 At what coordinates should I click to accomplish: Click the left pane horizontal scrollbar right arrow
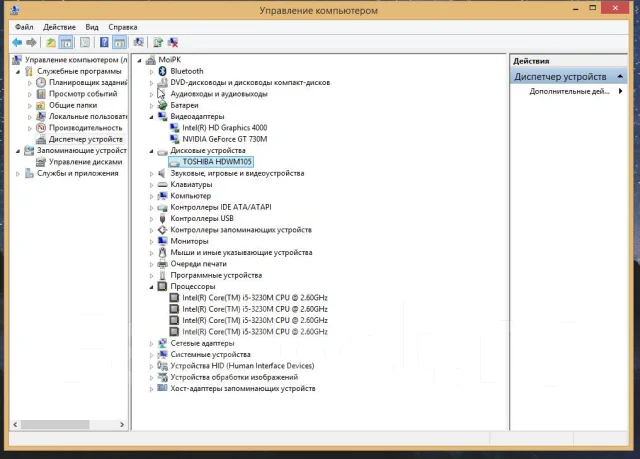[122, 424]
